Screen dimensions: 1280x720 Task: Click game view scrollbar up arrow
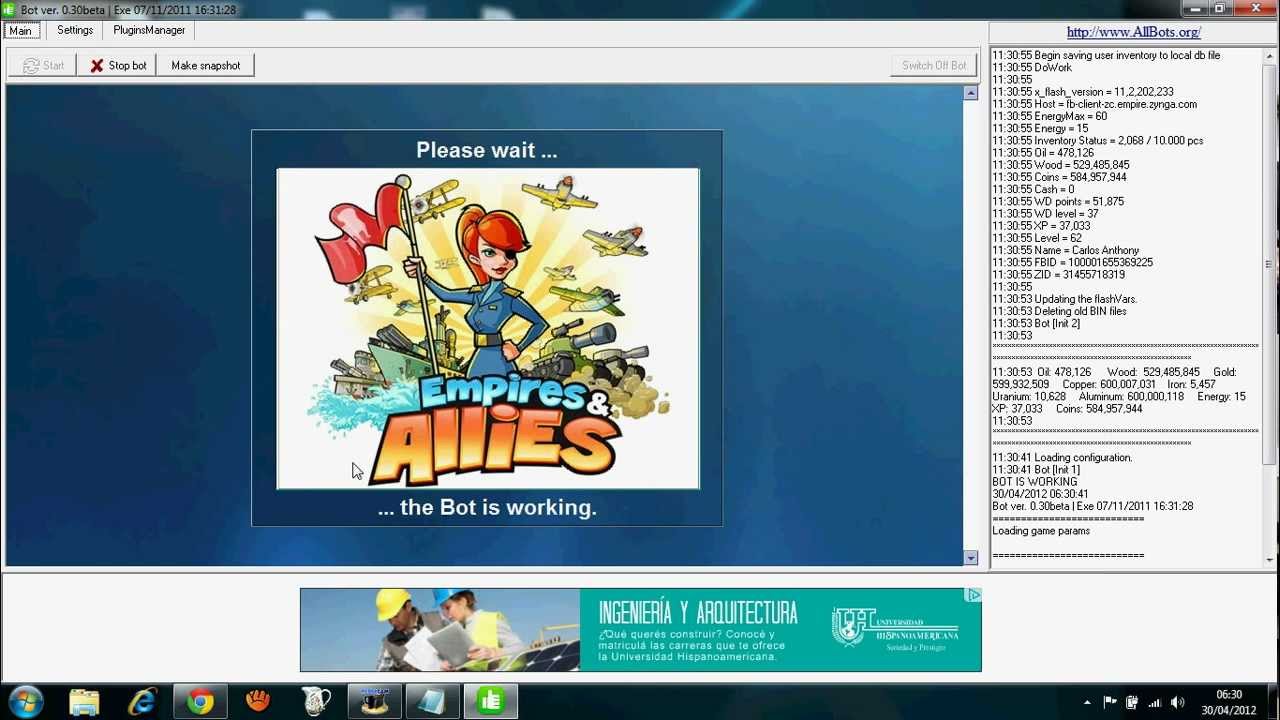(x=970, y=93)
